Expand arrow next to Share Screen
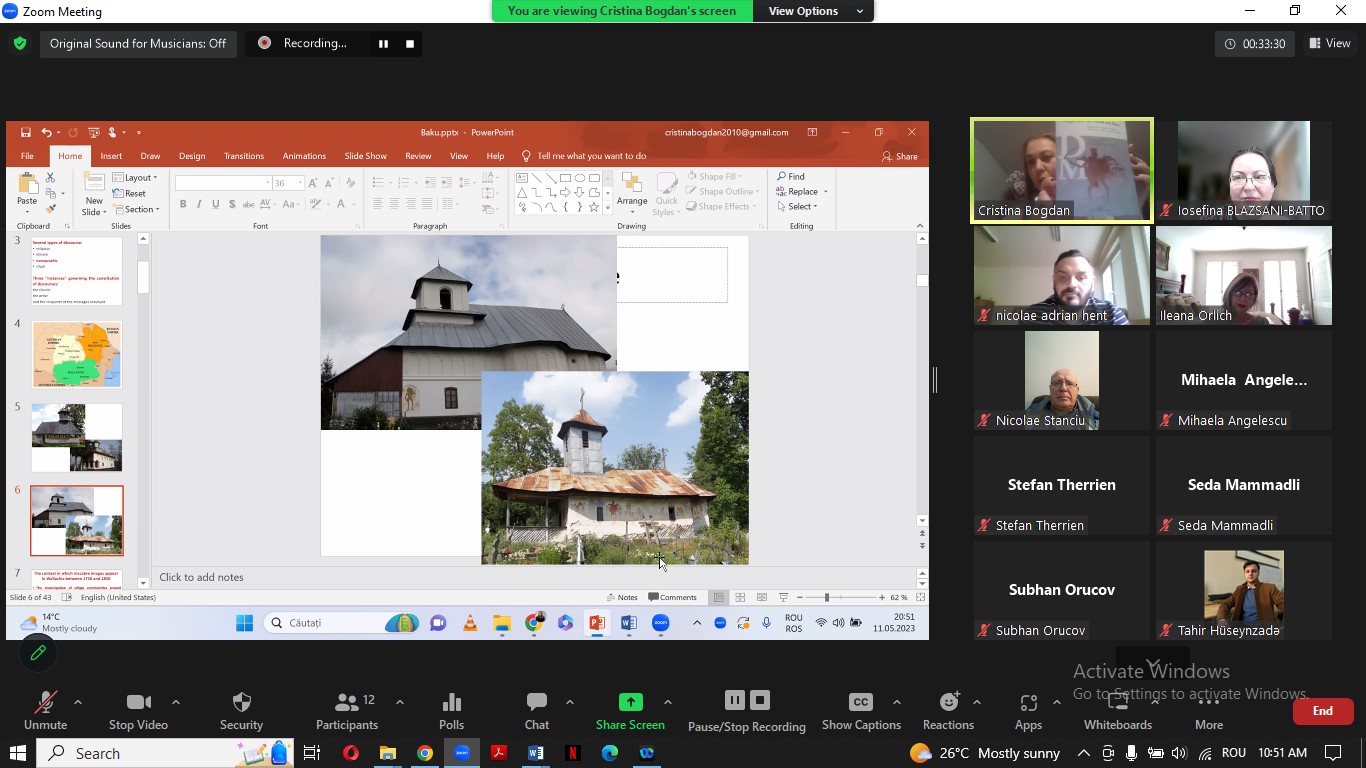Screen dimensions: 1366x768 [x=668, y=702]
